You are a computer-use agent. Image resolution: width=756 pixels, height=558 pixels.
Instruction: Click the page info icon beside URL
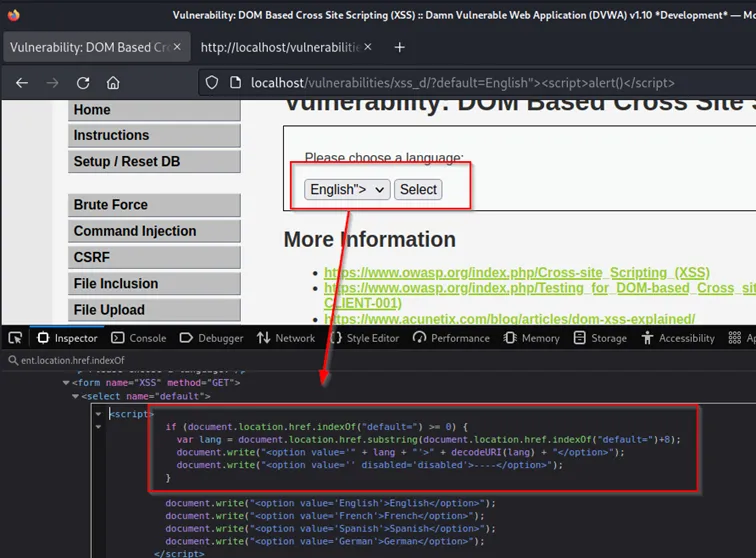(235, 83)
